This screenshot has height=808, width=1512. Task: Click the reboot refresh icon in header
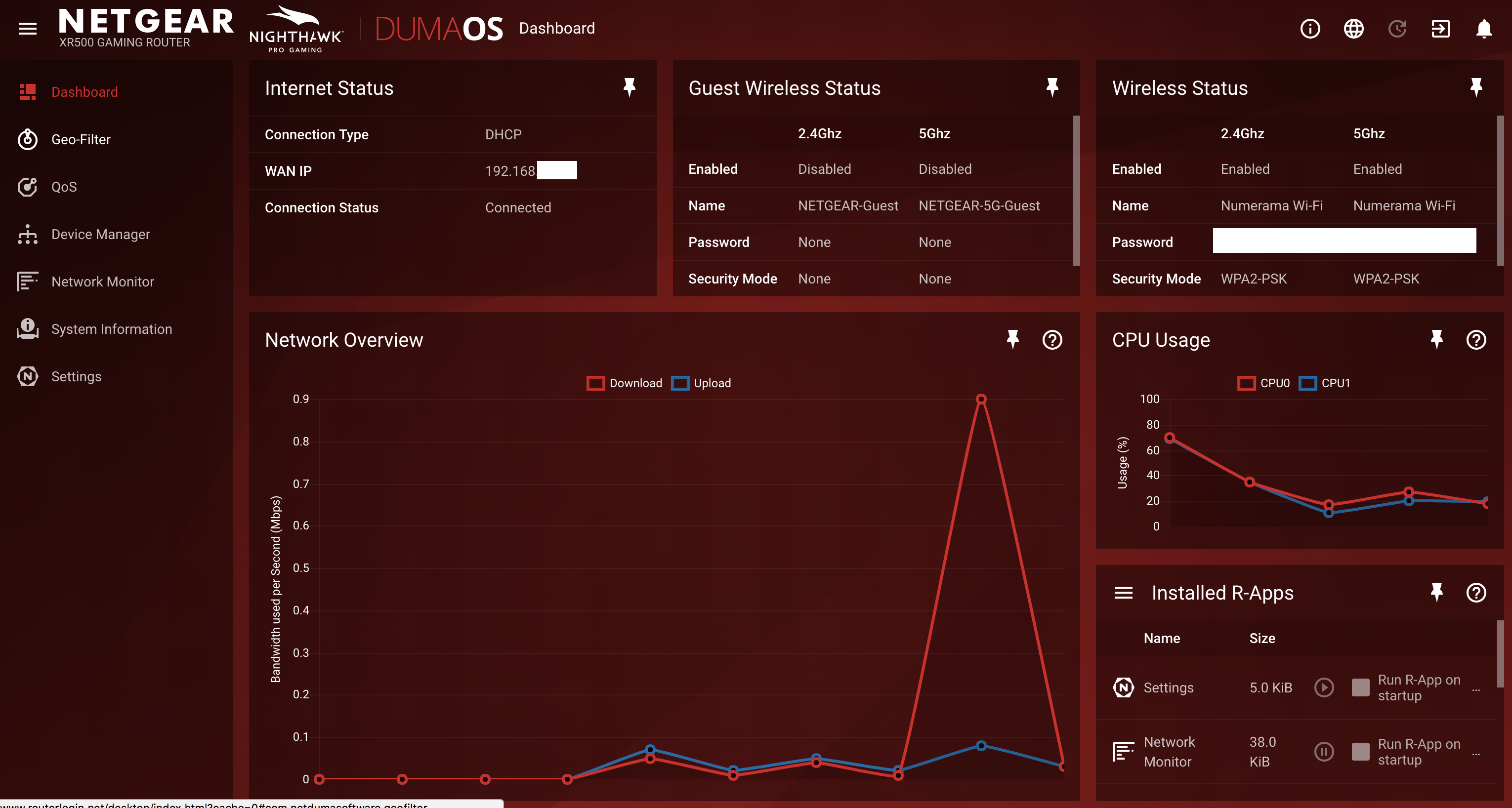[1397, 28]
